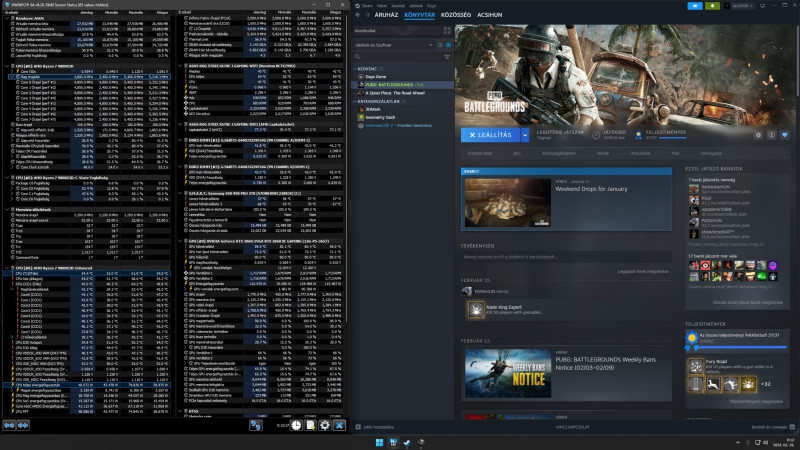Click HWiNFO save log file icon
The height and width of the screenshot is (450, 800).
pyautogui.click(x=310, y=425)
